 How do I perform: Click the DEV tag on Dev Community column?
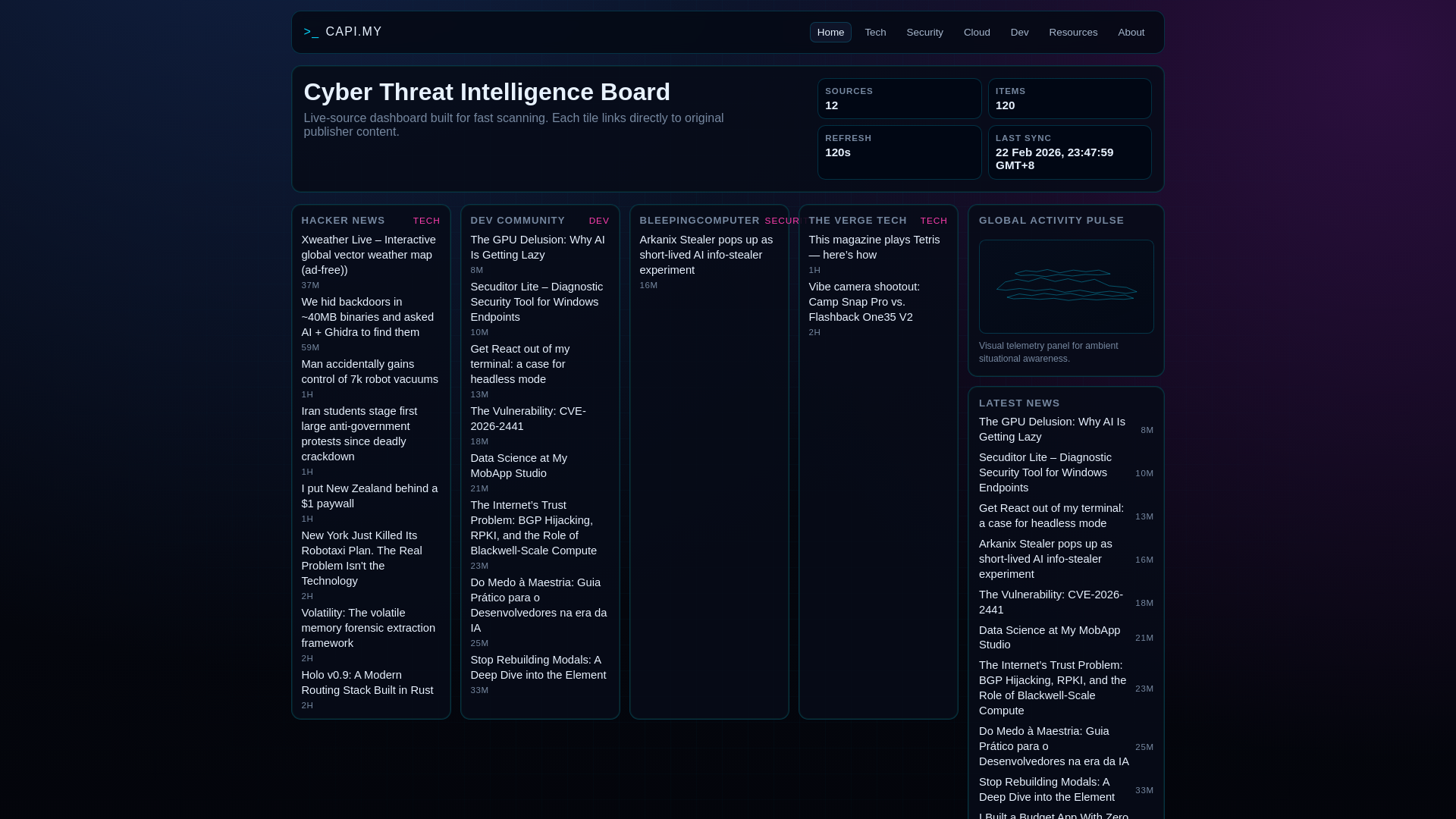click(599, 221)
